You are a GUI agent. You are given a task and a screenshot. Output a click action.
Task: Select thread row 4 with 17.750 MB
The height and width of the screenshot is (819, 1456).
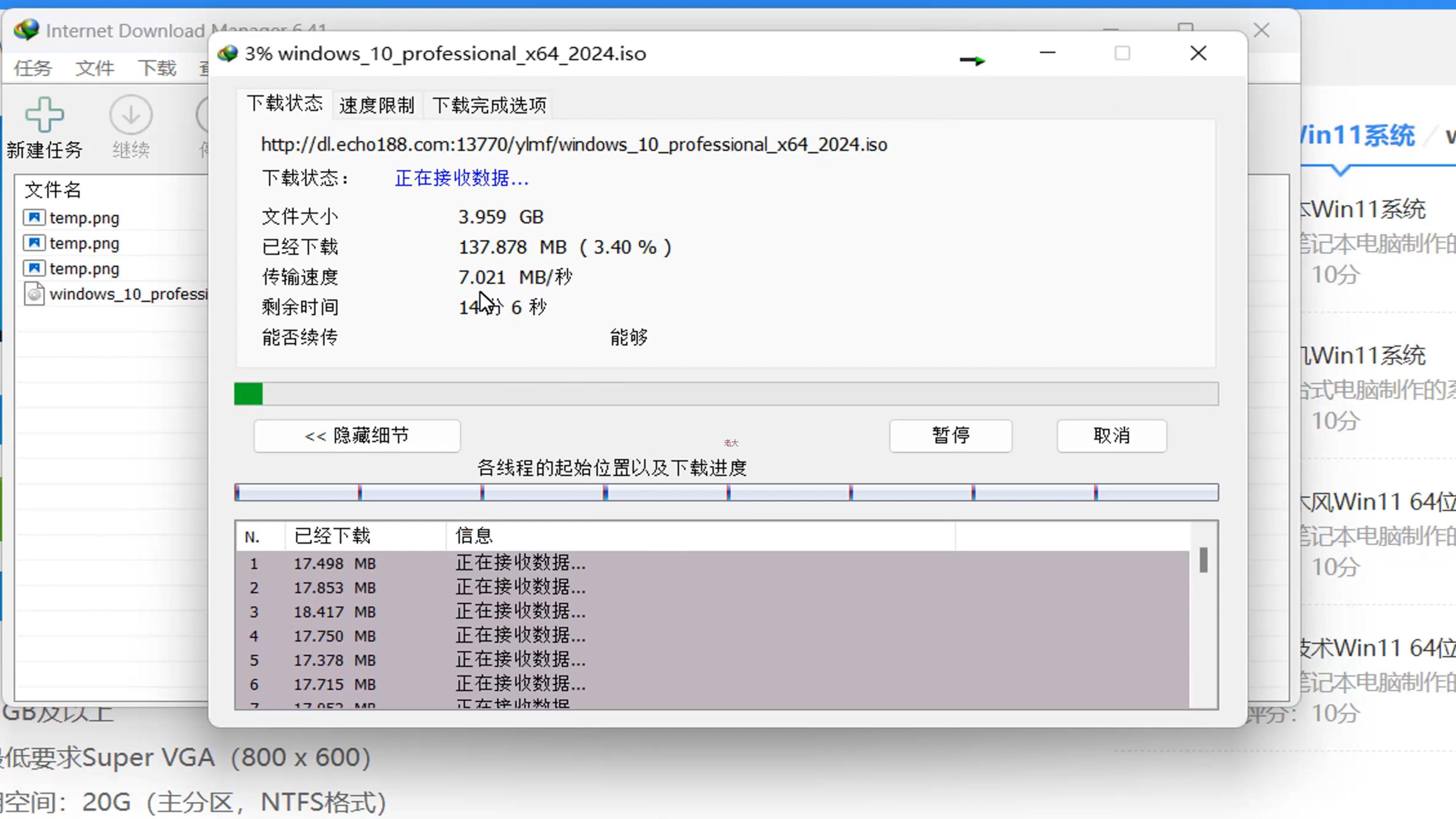[712, 636]
